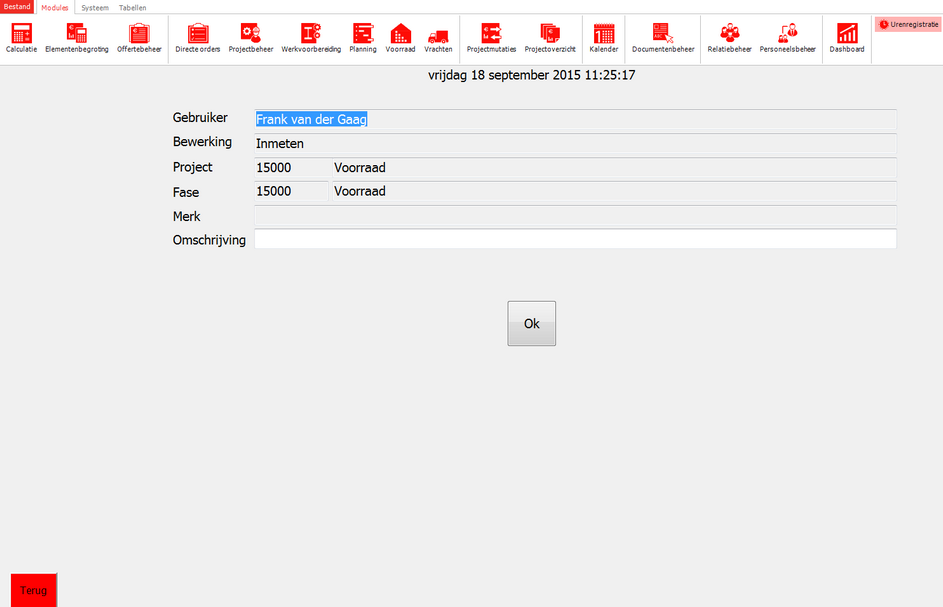Click the Omschrijving label
The width and height of the screenshot is (943, 607).
point(209,240)
